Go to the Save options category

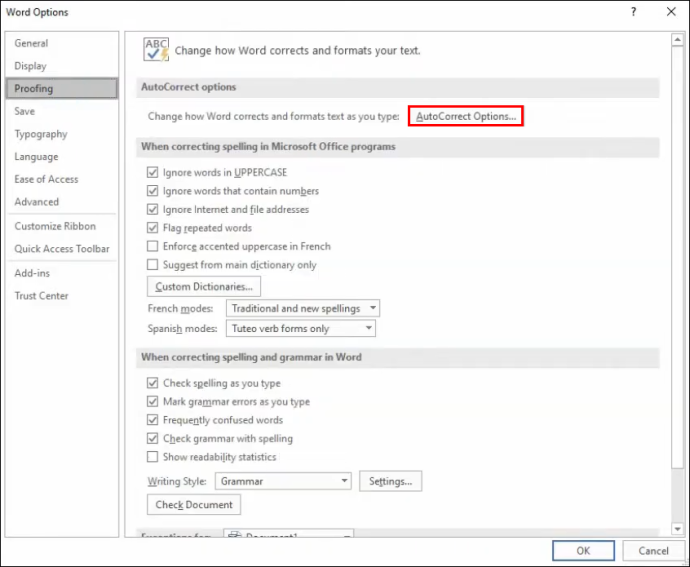[25, 111]
